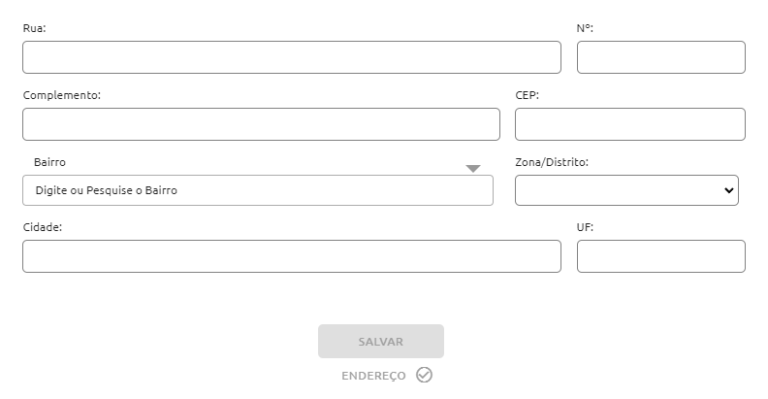Image resolution: width=768 pixels, height=399 pixels.
Task: Expand the Bairro suggestions triangle arrow
Action: coord(473,168)
